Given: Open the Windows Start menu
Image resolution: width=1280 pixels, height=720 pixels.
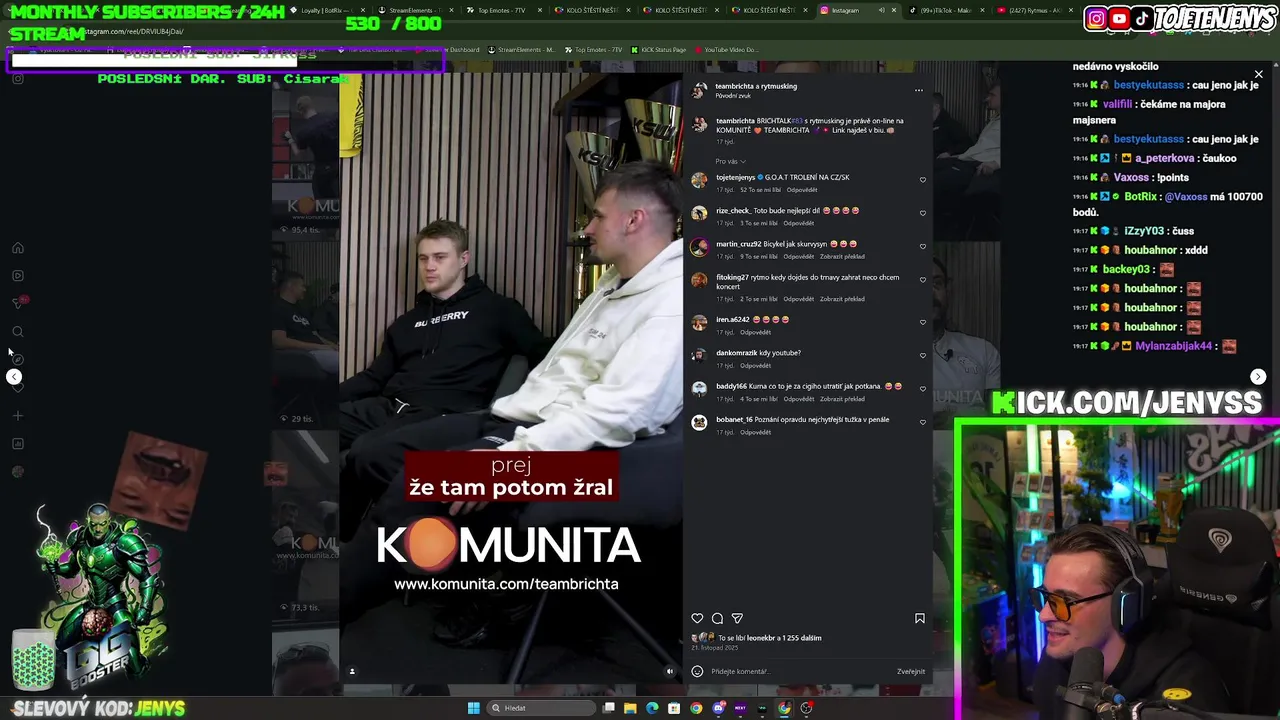Looking at the screenshot, I should pos(473,708).
